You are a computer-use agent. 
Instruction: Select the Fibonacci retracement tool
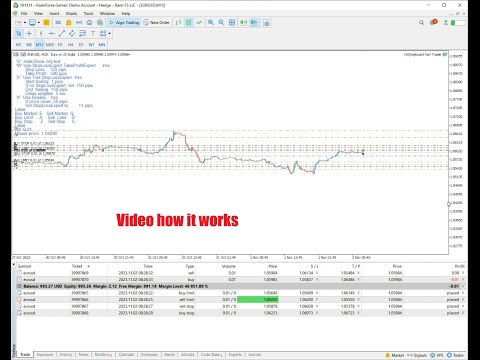pos(82,33)
